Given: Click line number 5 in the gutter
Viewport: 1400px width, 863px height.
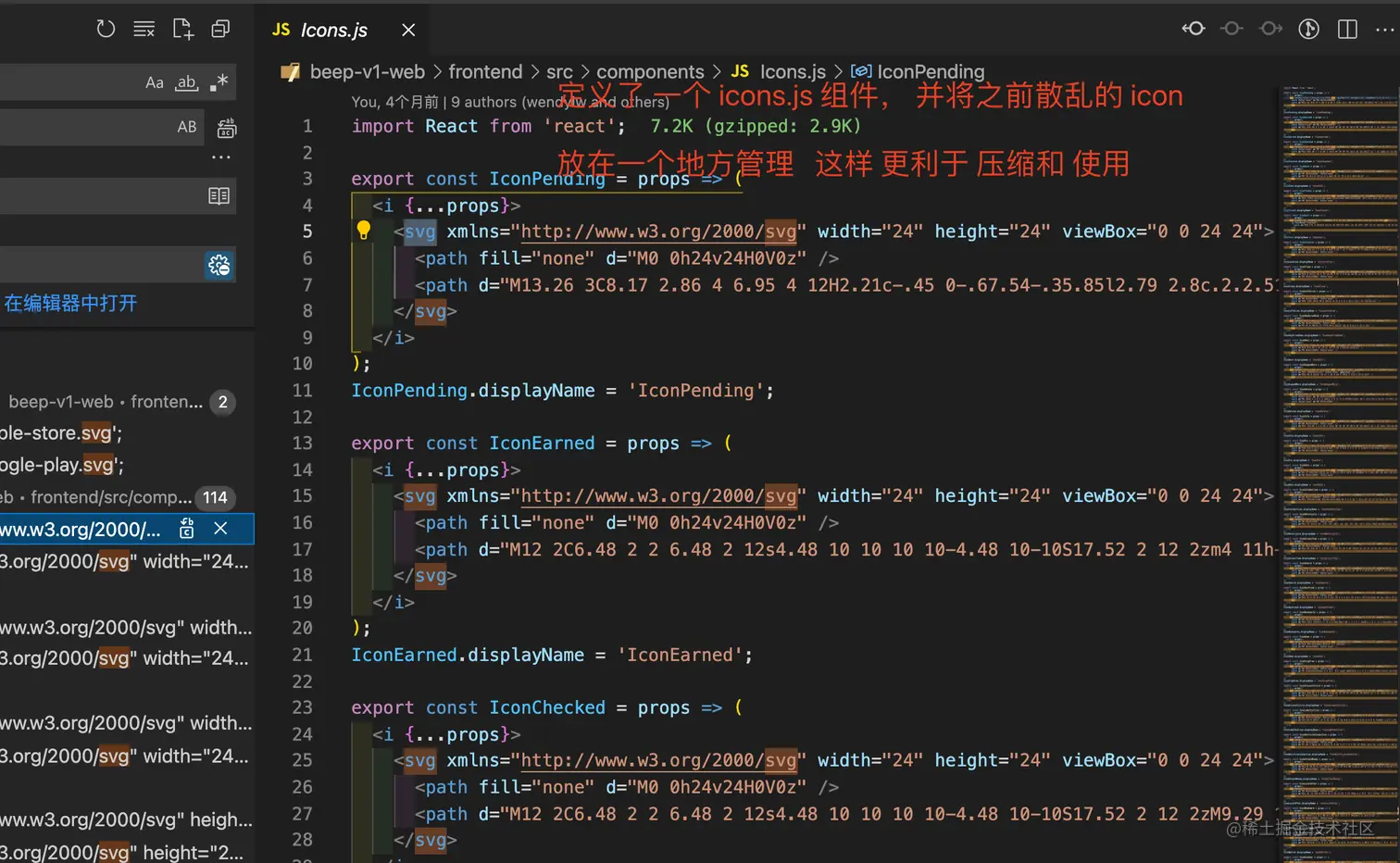Looking at the screenshot, I should [x=307, y=231].
